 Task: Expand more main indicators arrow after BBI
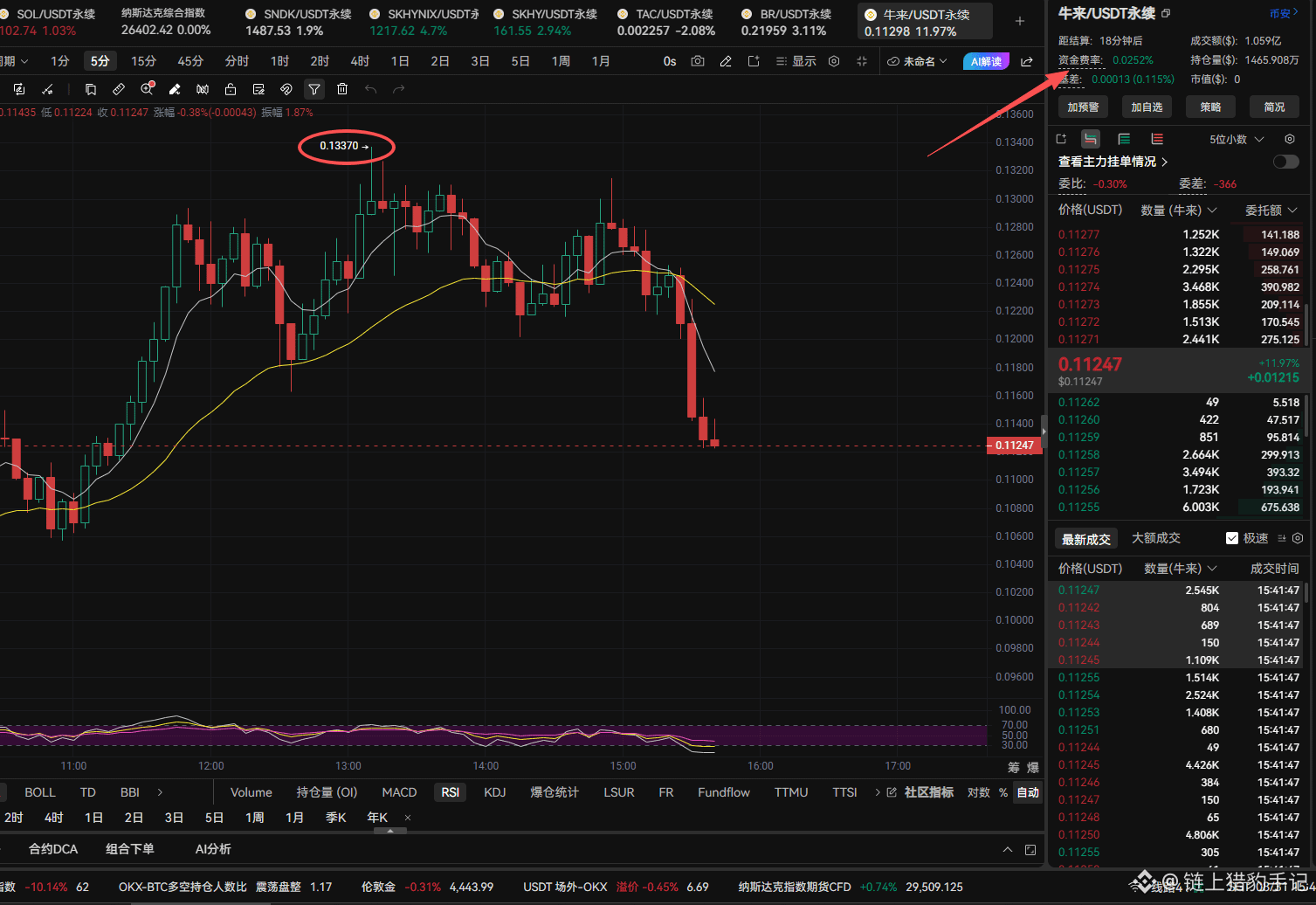[160, 792]
